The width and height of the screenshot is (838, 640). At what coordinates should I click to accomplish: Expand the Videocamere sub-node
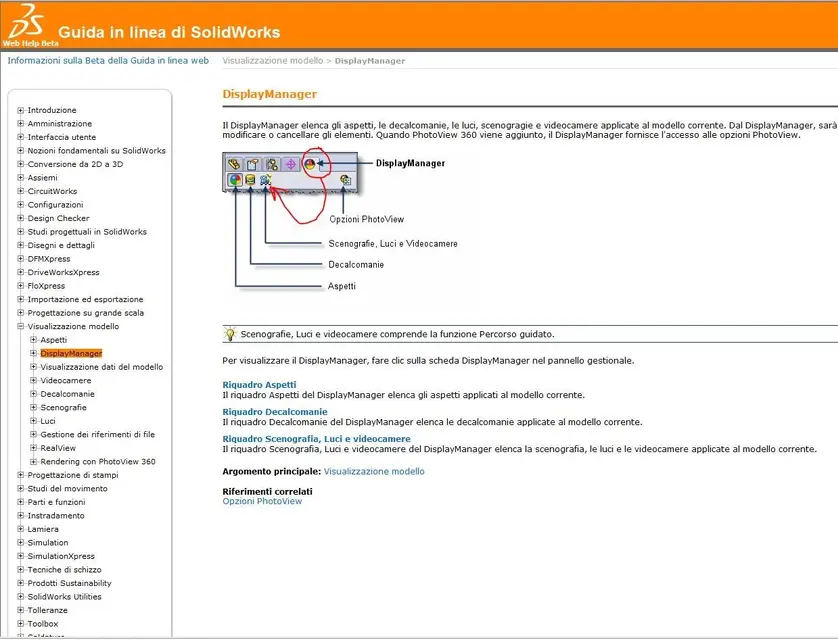33,380
